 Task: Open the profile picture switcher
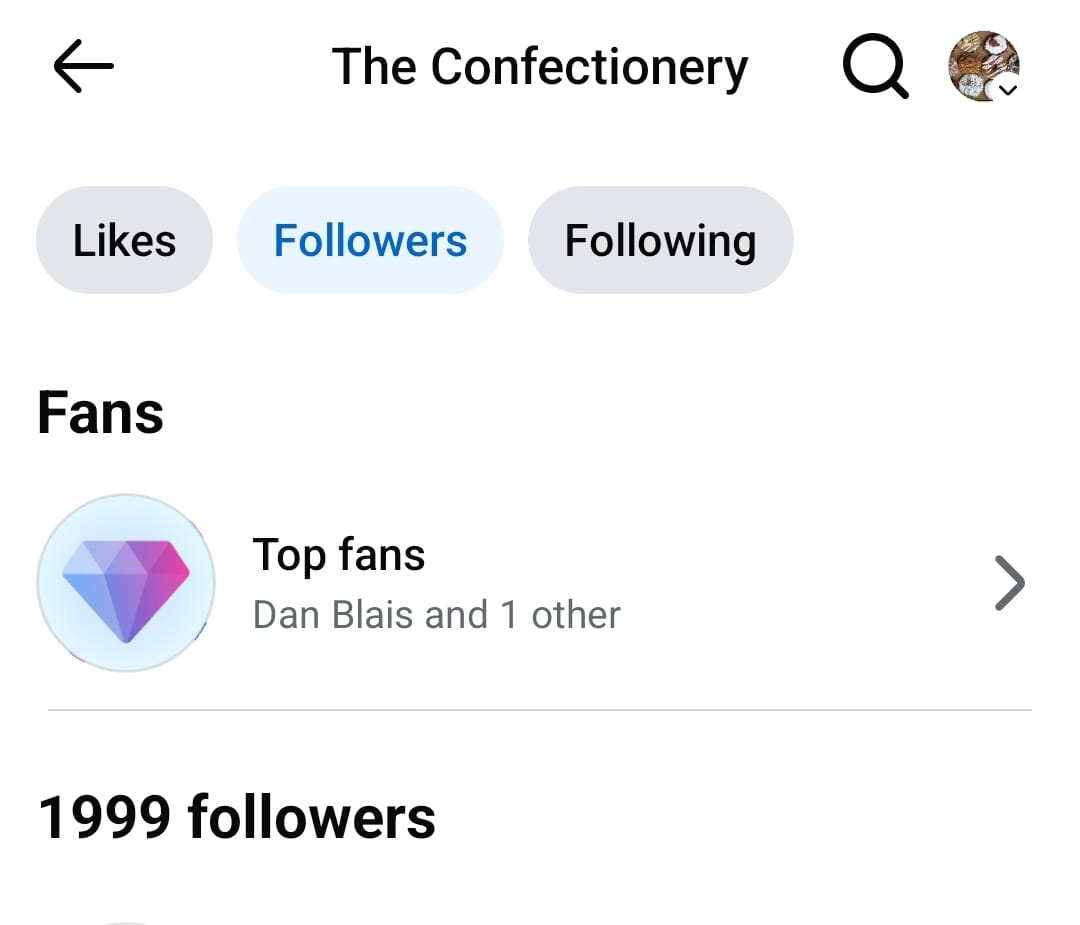pyautogui.click(x=984, y=66)
